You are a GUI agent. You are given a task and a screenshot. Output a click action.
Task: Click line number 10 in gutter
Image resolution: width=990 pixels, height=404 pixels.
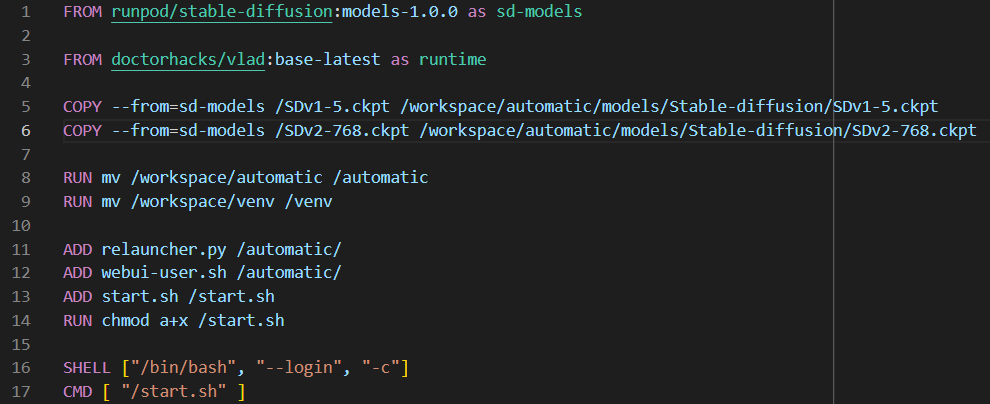pyautogui.click(x=21, y=225)
